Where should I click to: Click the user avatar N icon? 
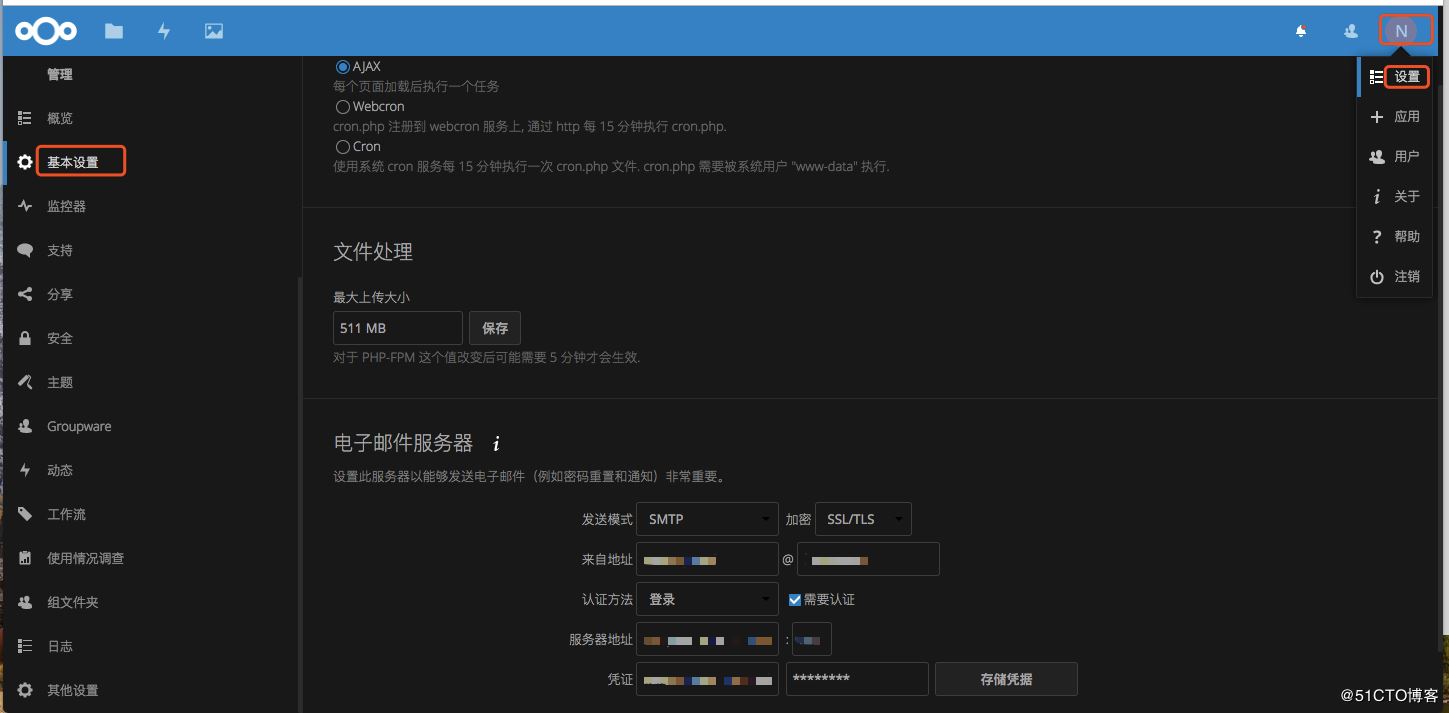tap(1401, 31)
